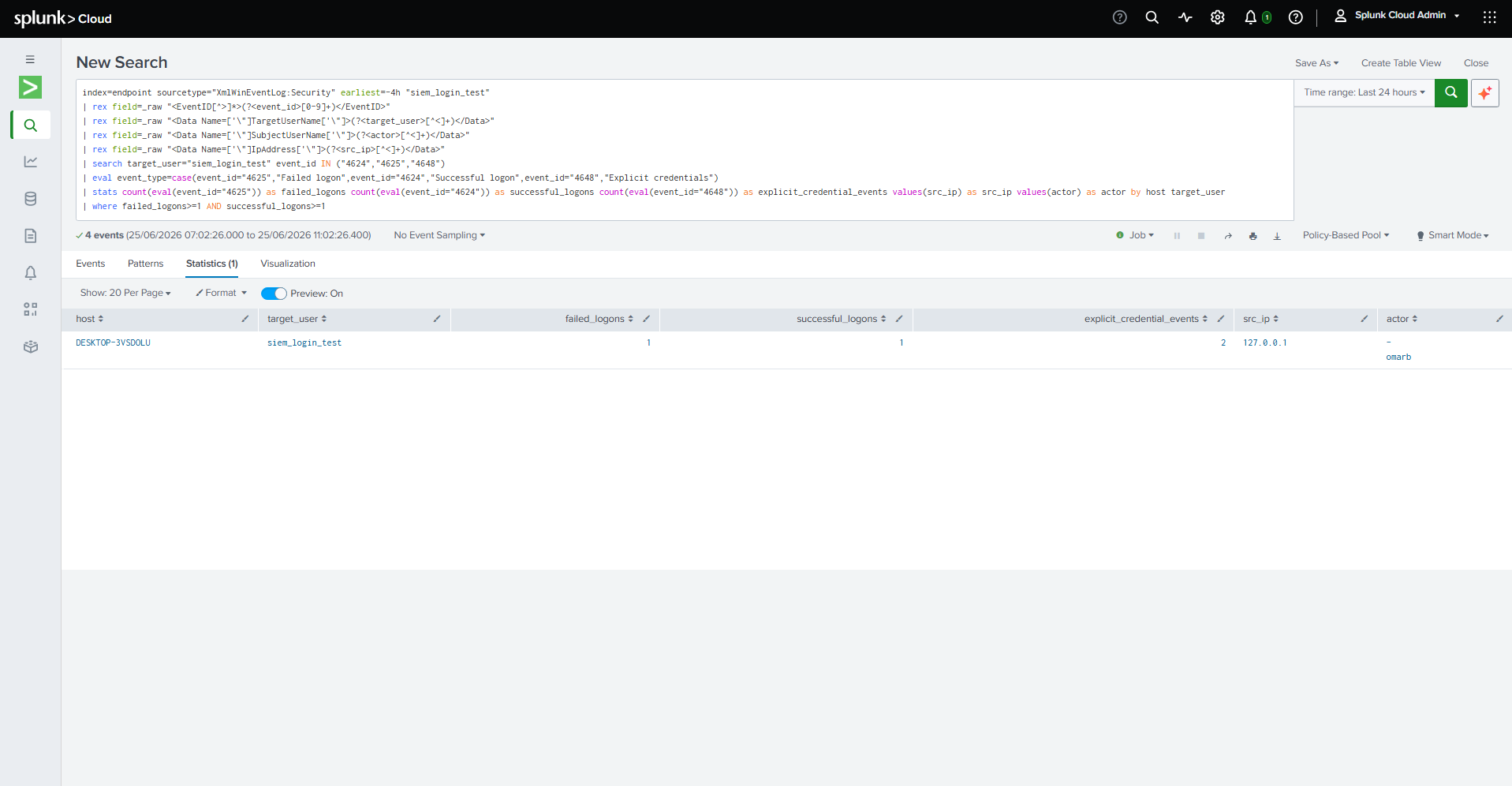Click the 127.0.0.1 src_ip value
The height and width of the screenshot is (786, 1512).
(1264, 342)
